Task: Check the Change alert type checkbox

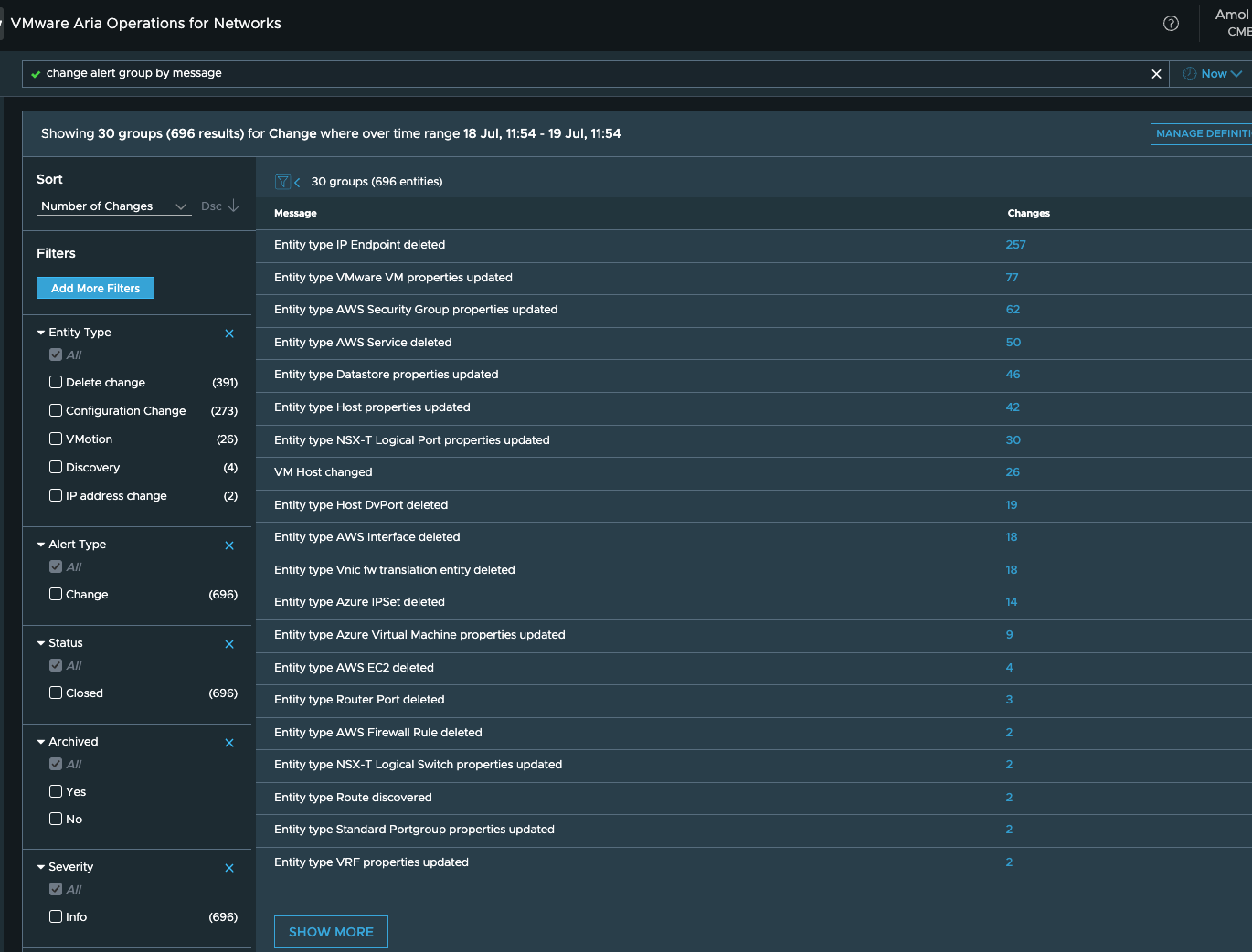Action: coord(56,594)
